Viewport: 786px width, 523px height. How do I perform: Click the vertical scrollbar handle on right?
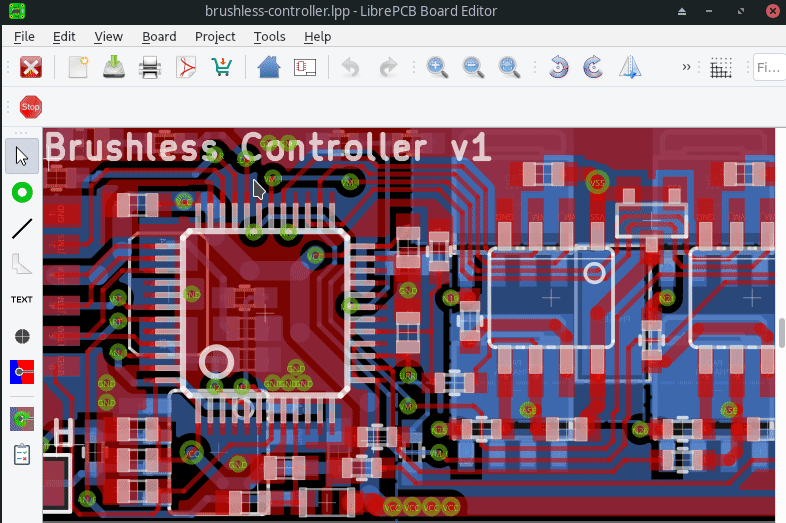[781, 332]
